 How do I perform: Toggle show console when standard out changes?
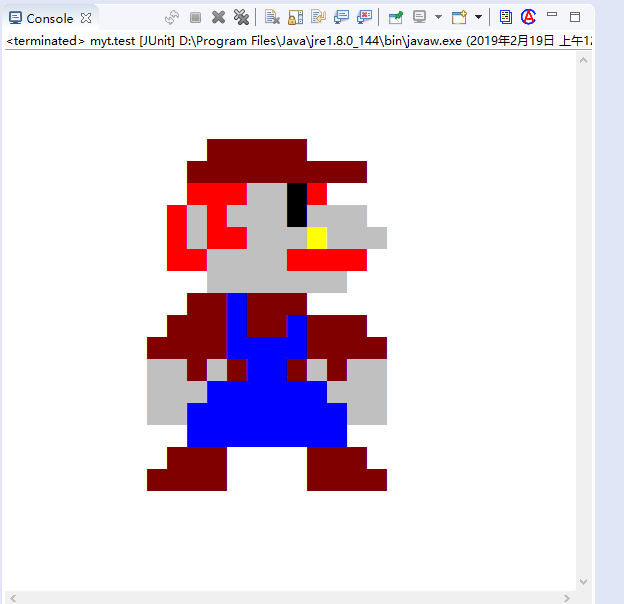(341, 17)
